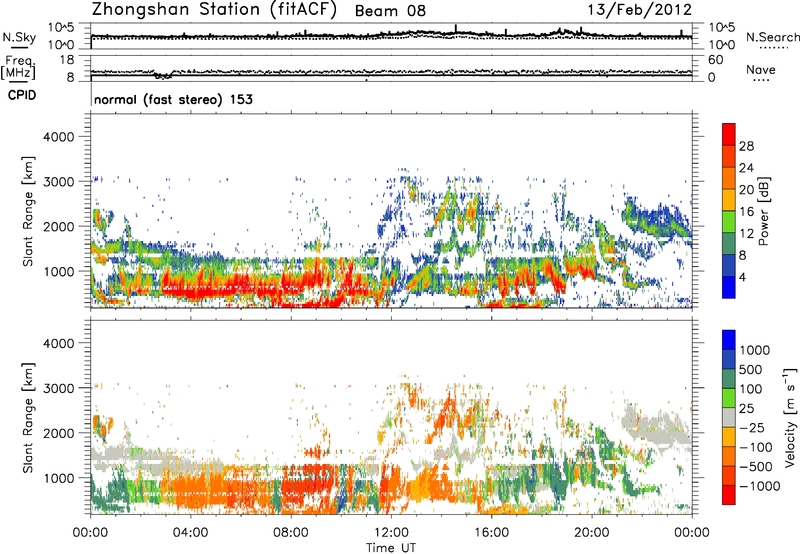Click the frequency line plot panel
This screenshot has height=554, width=800.
392,68
